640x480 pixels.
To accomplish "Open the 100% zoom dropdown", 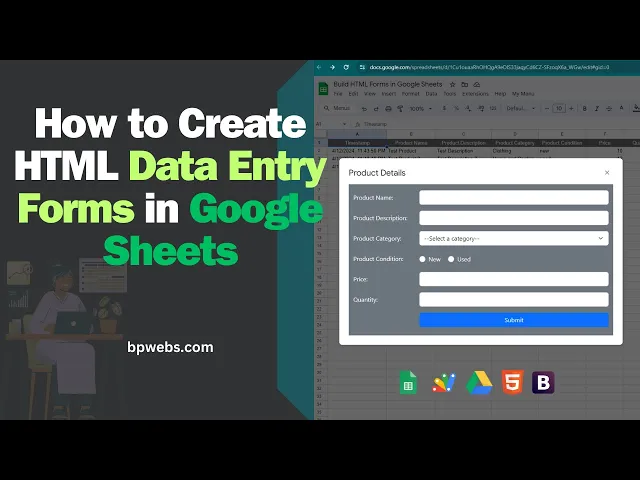I will click(x=421, y=109).
